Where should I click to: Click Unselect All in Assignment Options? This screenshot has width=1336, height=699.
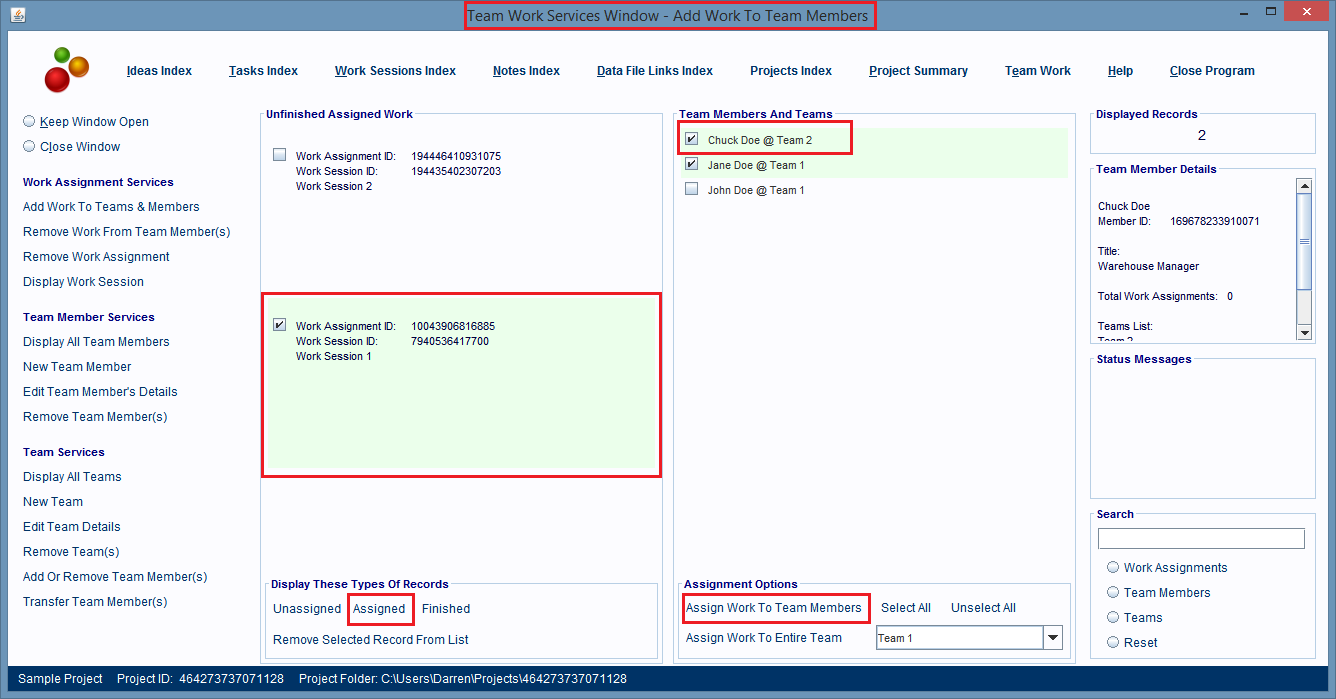(983, 608)
